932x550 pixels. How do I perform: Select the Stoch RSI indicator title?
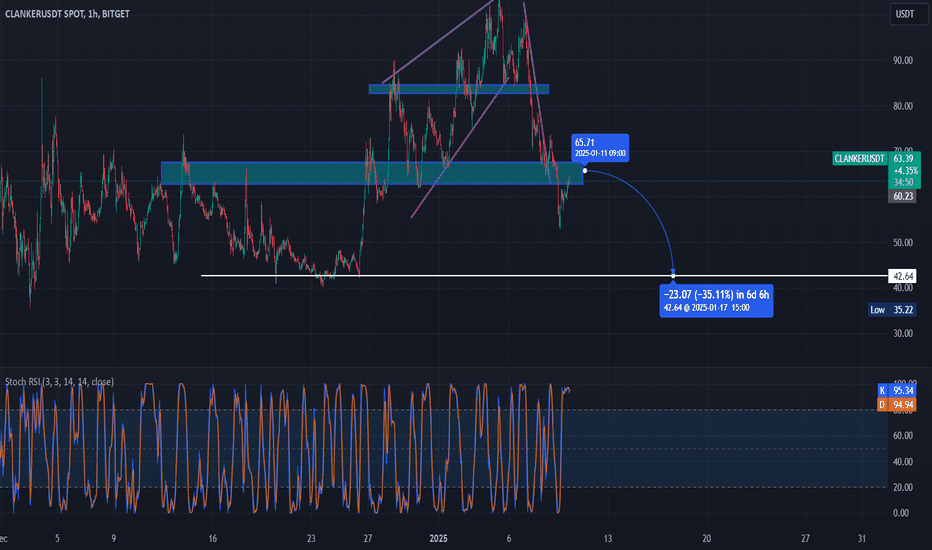pyautogui.click(x=59, y=382)
